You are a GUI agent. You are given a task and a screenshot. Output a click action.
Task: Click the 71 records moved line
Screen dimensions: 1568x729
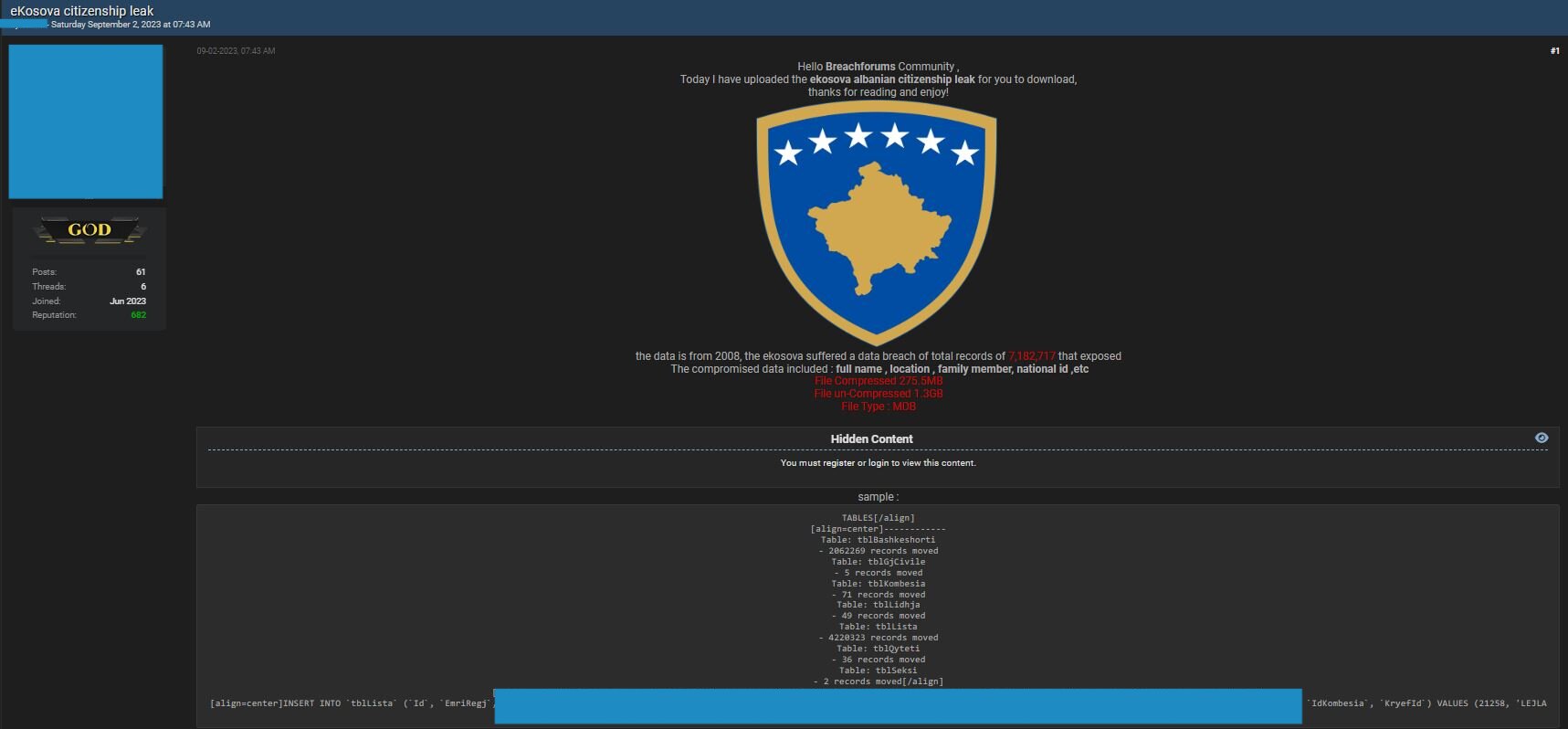(x=879, y=595)
